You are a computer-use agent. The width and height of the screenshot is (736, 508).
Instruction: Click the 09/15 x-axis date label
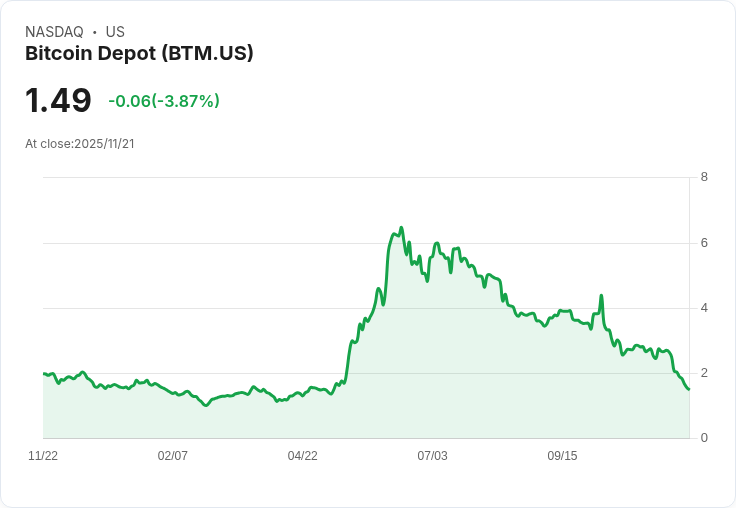[562, 456]
